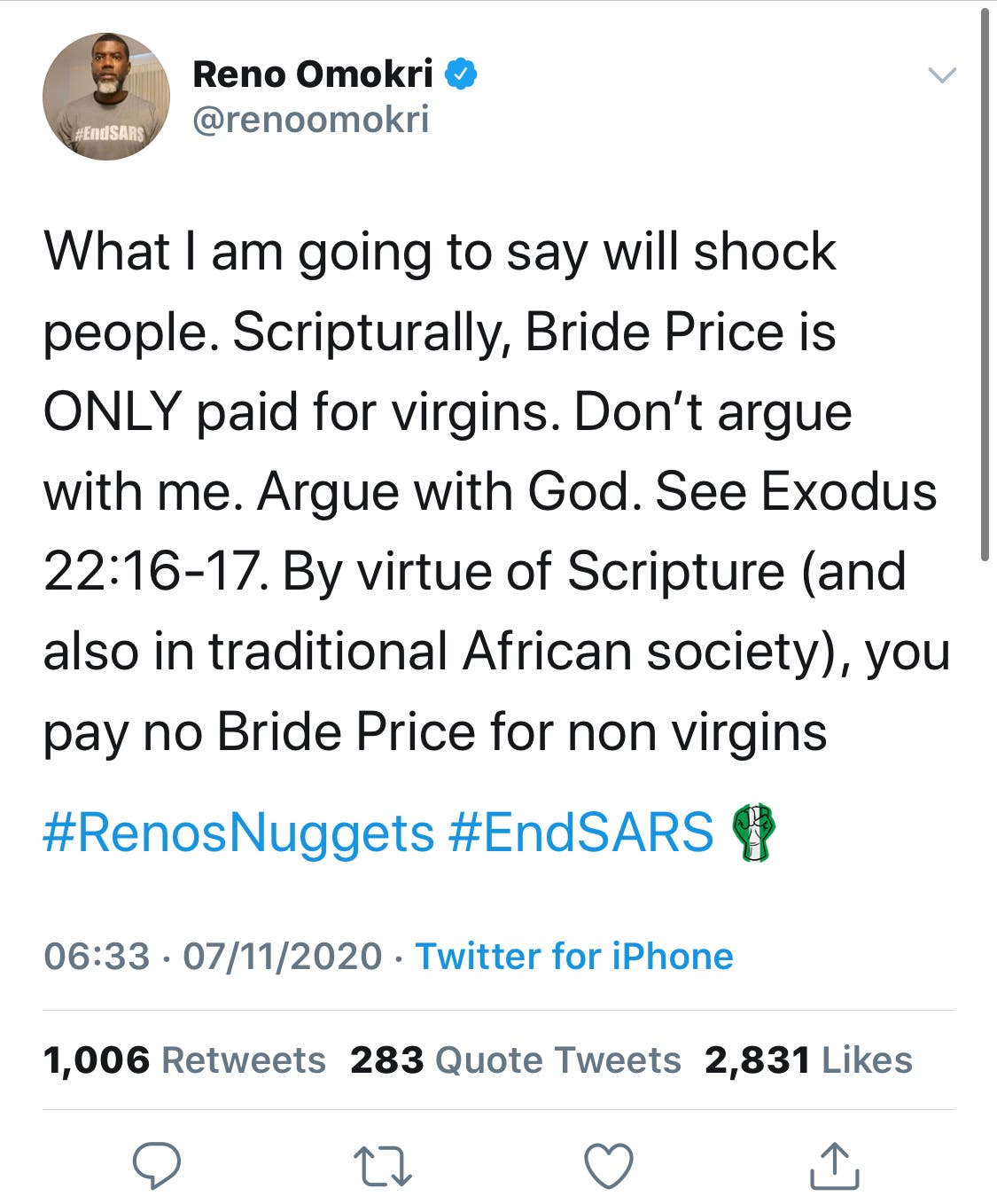Viewport: 997px width, 1204px height.
Task: View the 283 Quote Tweets
Action: [515, 1060]
